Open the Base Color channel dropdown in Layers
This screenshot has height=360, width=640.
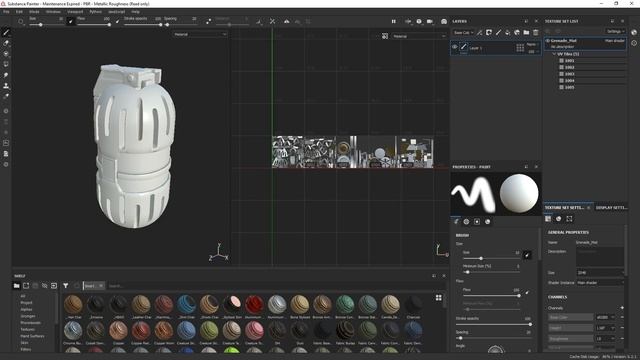point(463,33)
